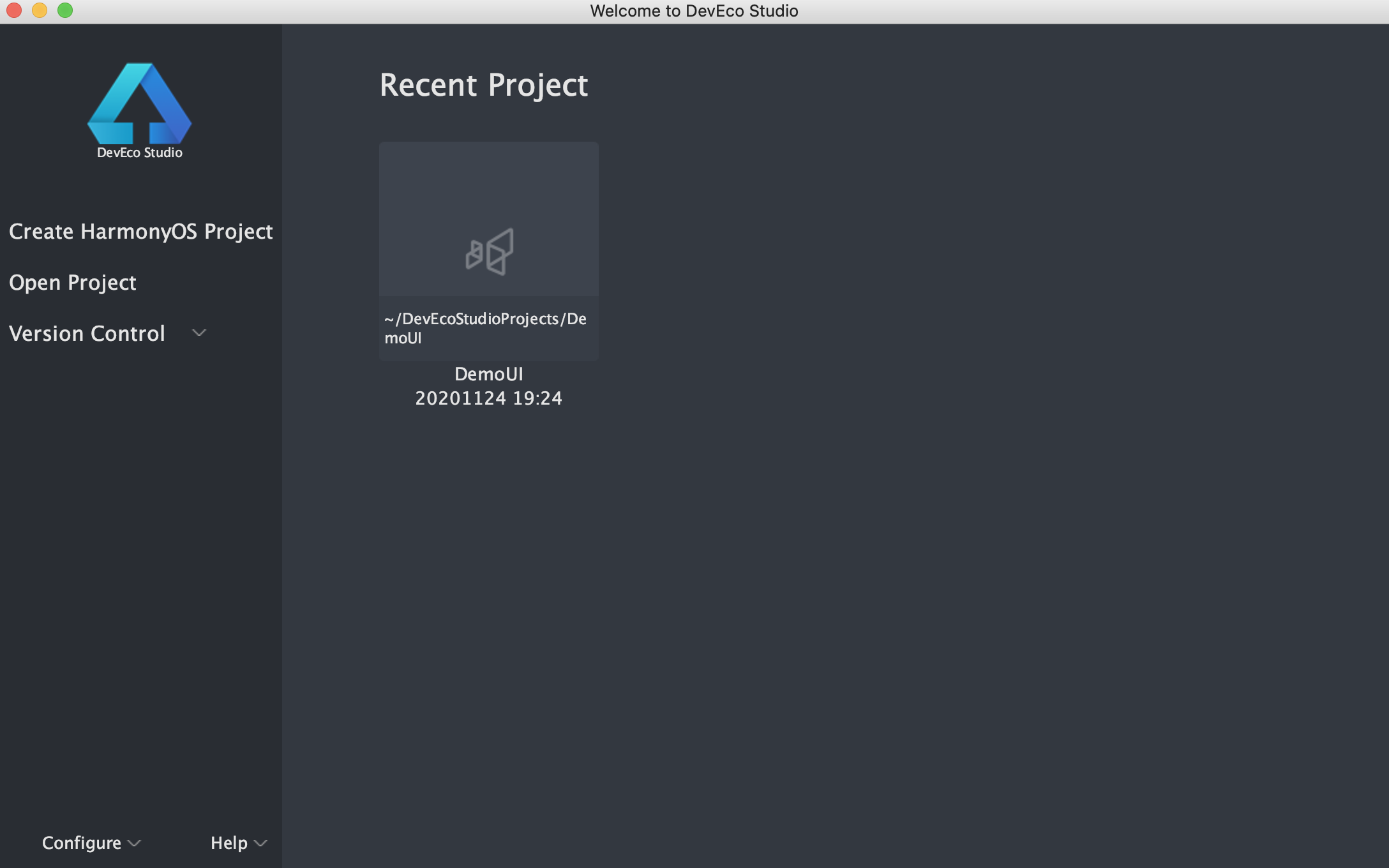Screen dimensions: 1389x868
Task: Click the 20201124 19:24 timestamp
Action: (489, 398)
